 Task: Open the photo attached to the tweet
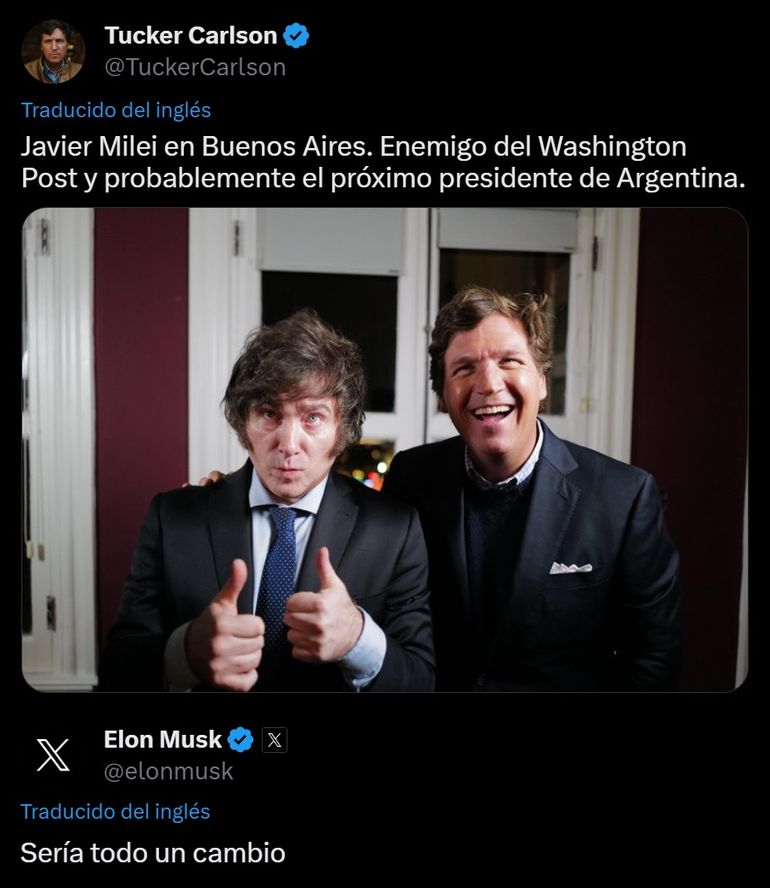pyautogui.click(x=385, y=450)
